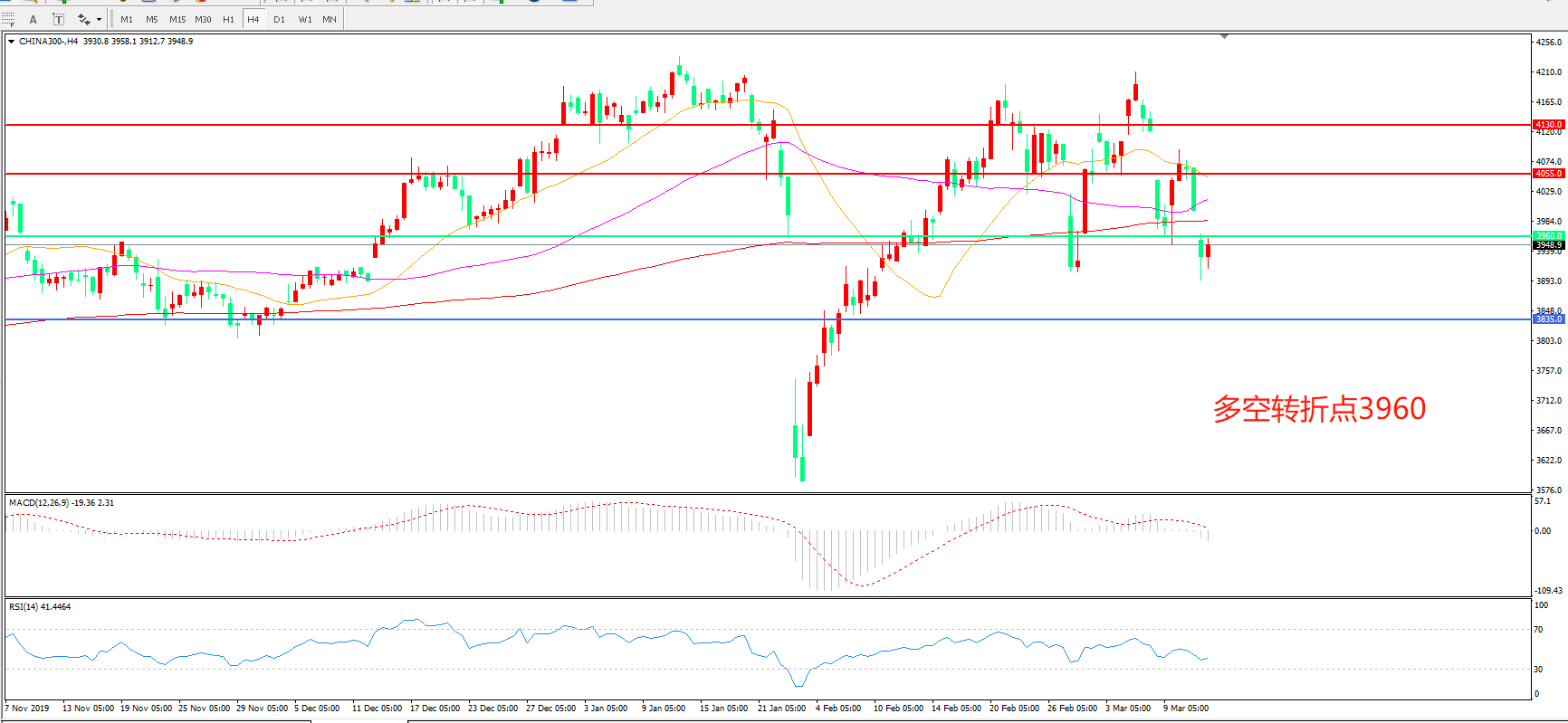
Task: Enable the D1 daily timeframe
Action: tap(279, 19)
